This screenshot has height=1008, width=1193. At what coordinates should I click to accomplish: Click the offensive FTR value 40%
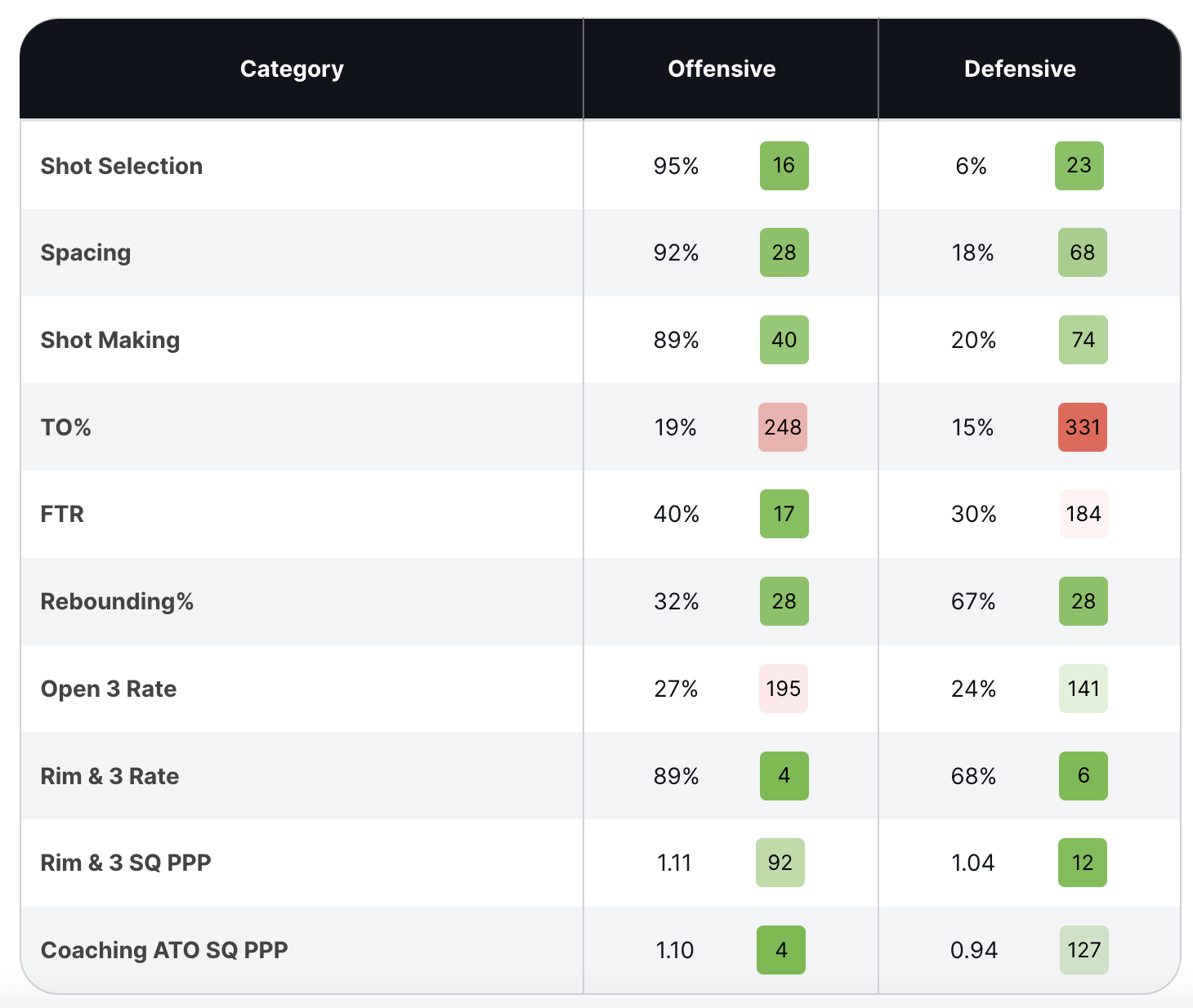coord(676,514)
